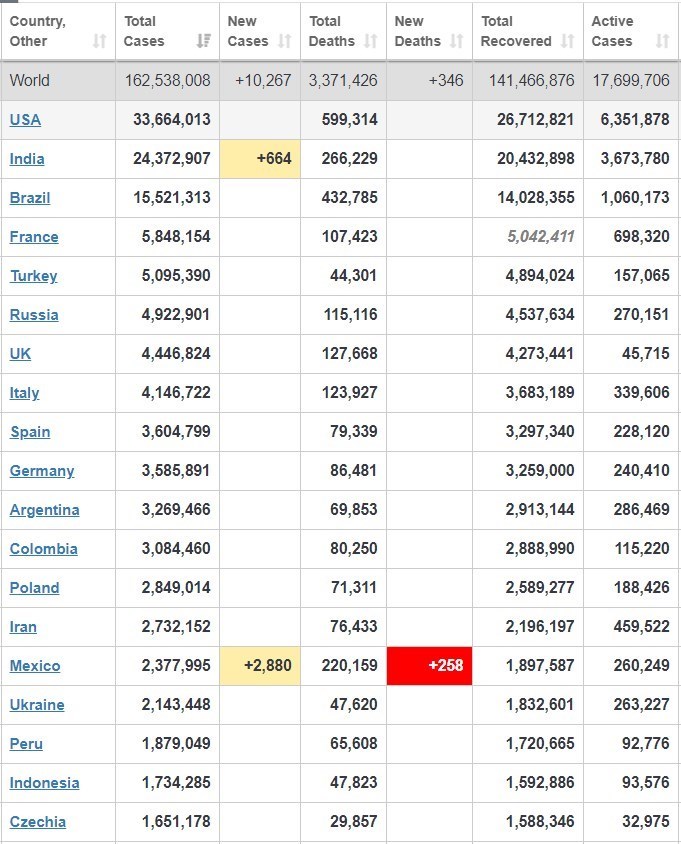The image size is (681, 844).
Task: Sort by New Deaths arrow icon
Action: [457, 41]
